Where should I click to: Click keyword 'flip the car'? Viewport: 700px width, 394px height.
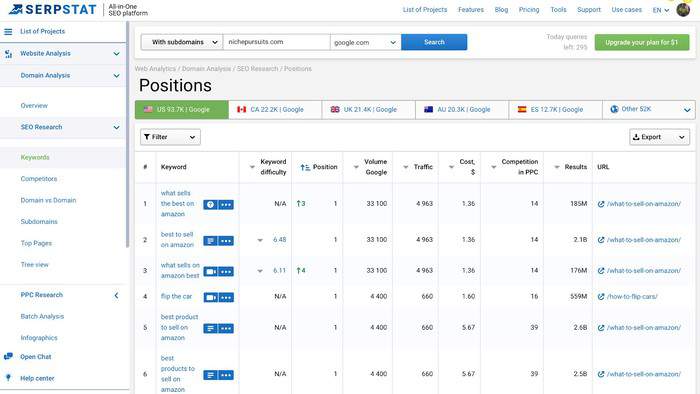pyautogui.click(x=176, y=297)
